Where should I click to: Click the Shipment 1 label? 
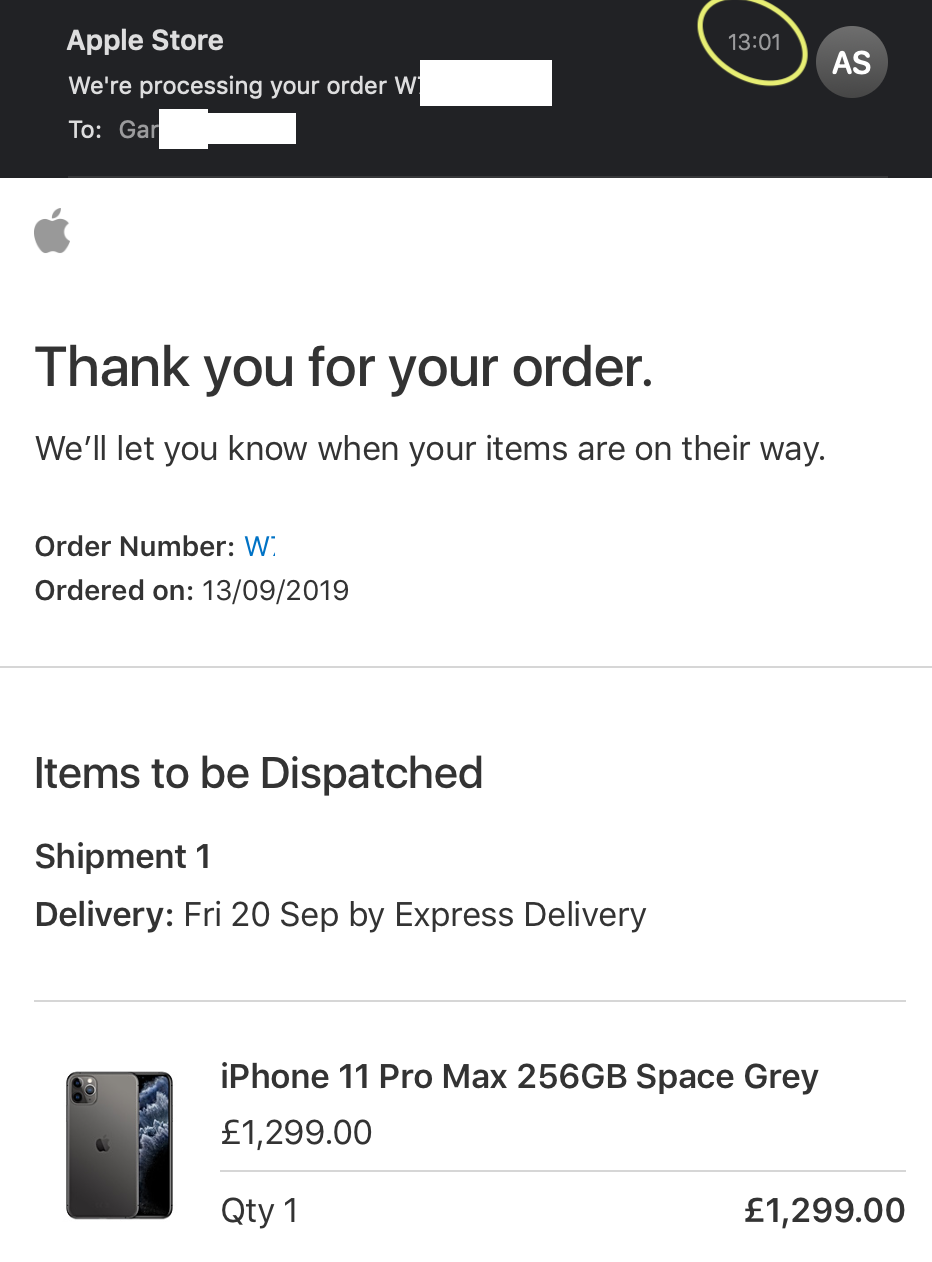pos(123,857)
